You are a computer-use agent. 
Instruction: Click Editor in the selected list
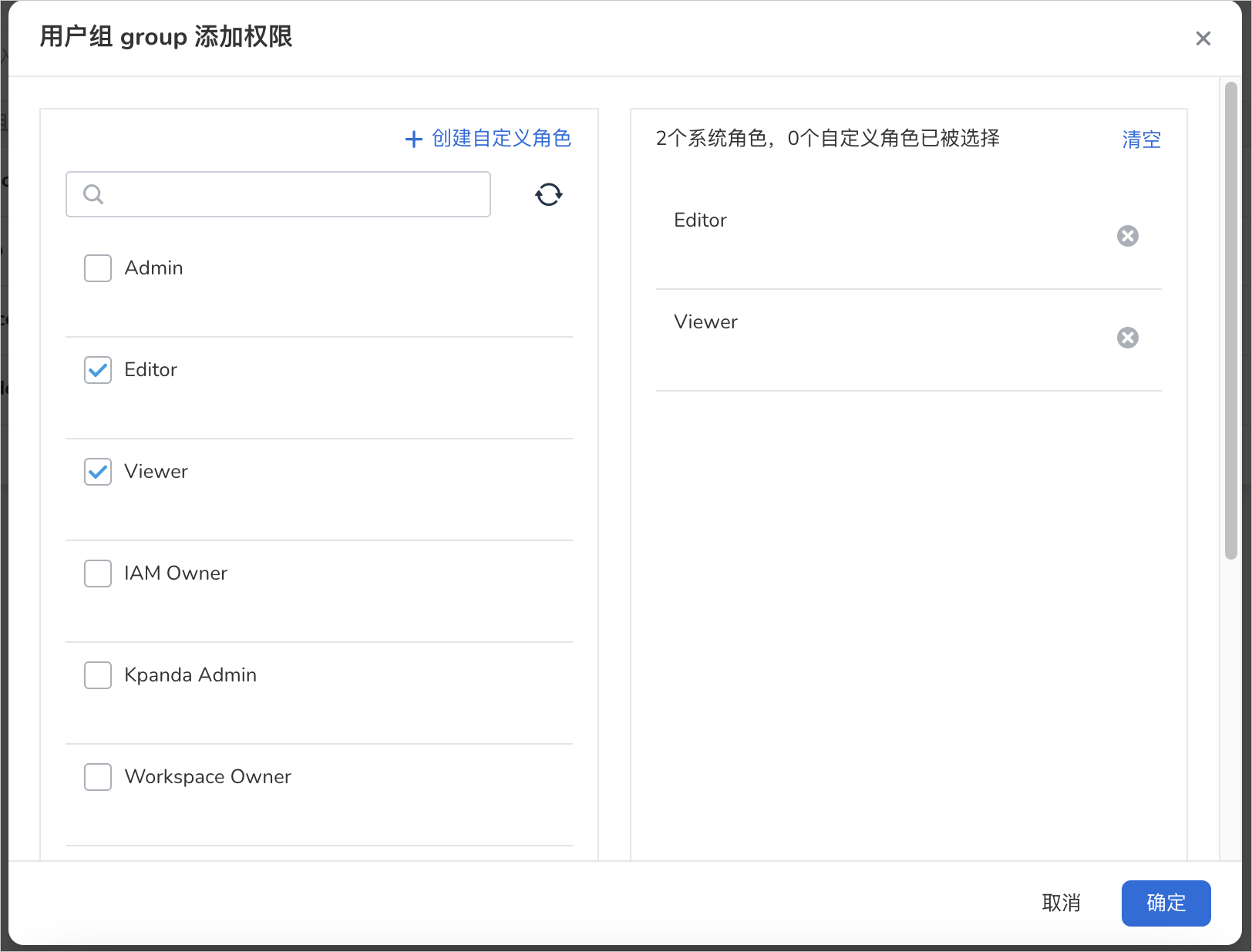pyautogui.click(x=700, y=220)
